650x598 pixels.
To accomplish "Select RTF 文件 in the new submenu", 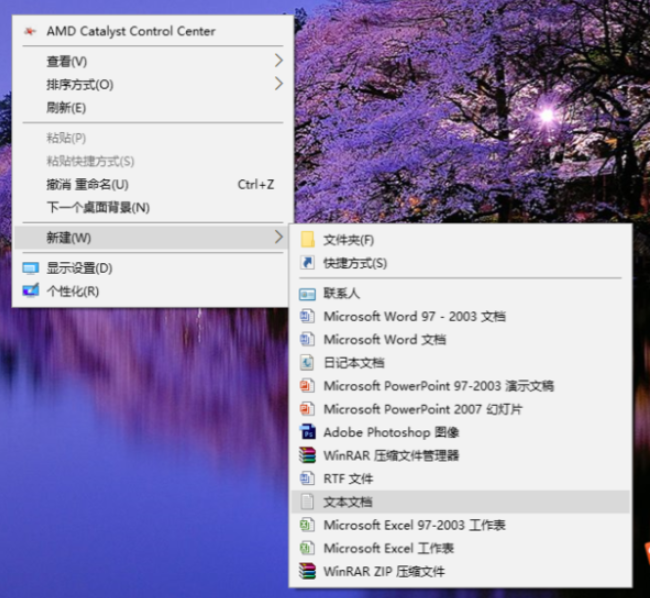I will tap(348, 479).
